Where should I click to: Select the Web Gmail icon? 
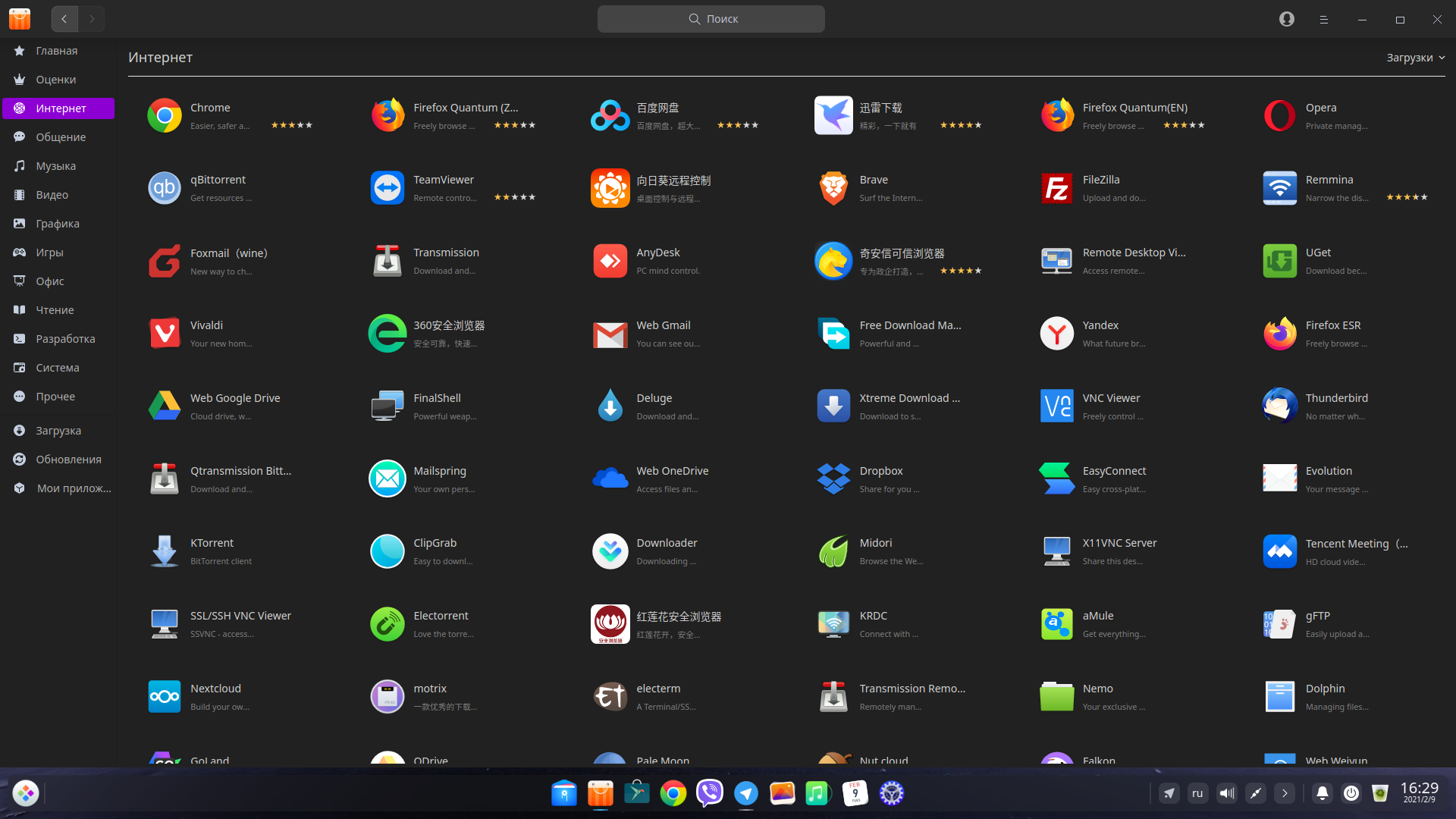point(610,334)
